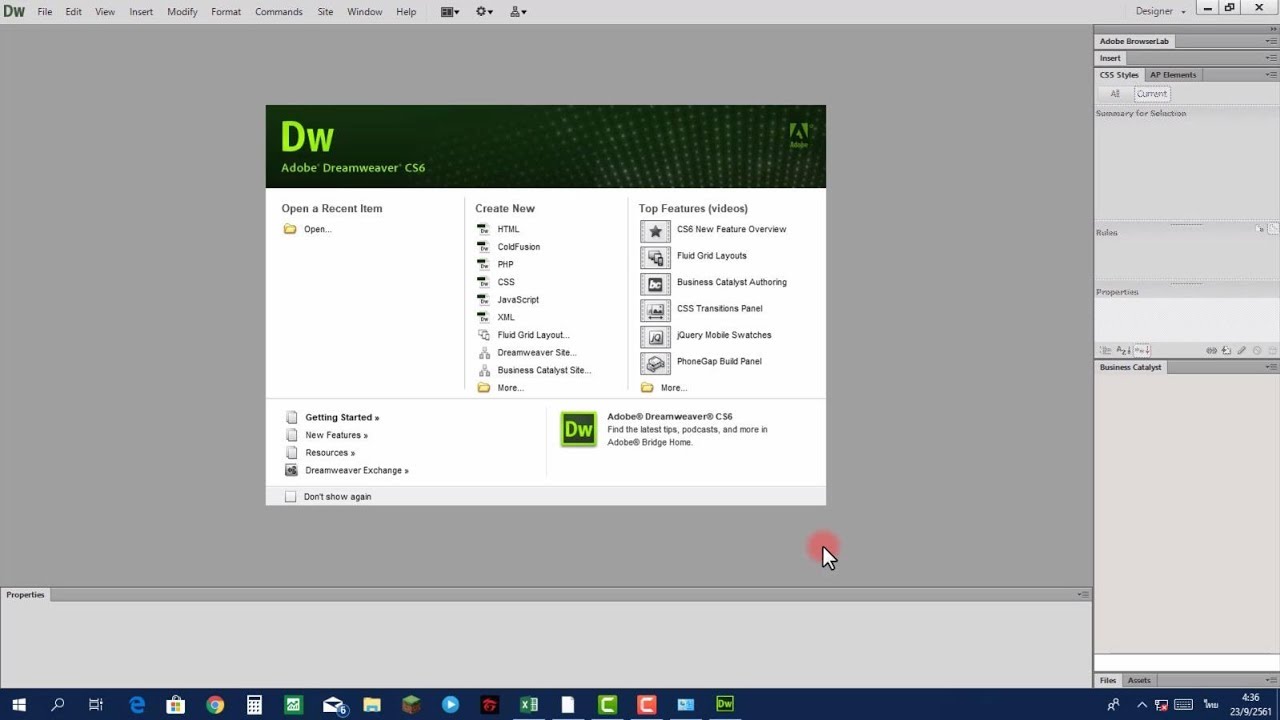The width and height of the screenshot is (1280, 720).
Task: Open the Insert panel options menu
Action: pos(1271,58)
